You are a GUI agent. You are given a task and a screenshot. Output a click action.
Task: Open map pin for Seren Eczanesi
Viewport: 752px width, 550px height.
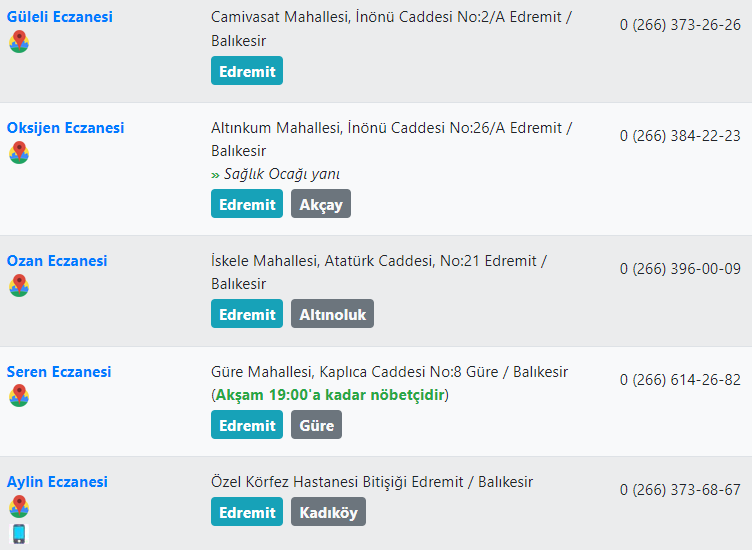19,396
